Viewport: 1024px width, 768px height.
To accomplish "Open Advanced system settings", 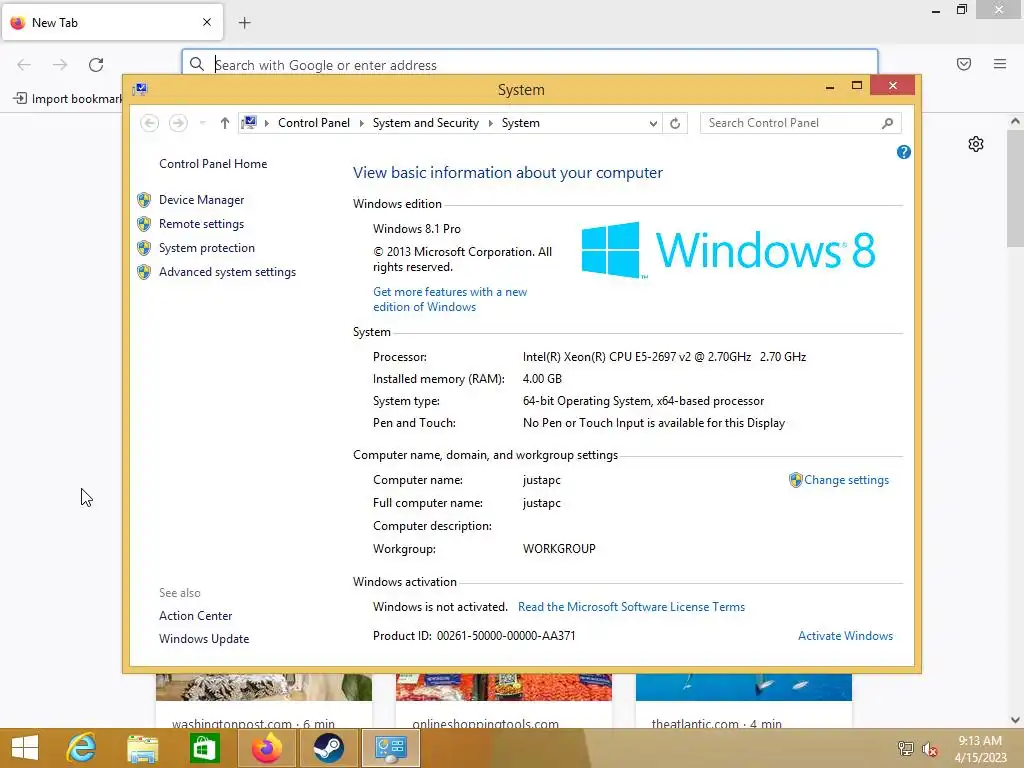I will [227, 272].
